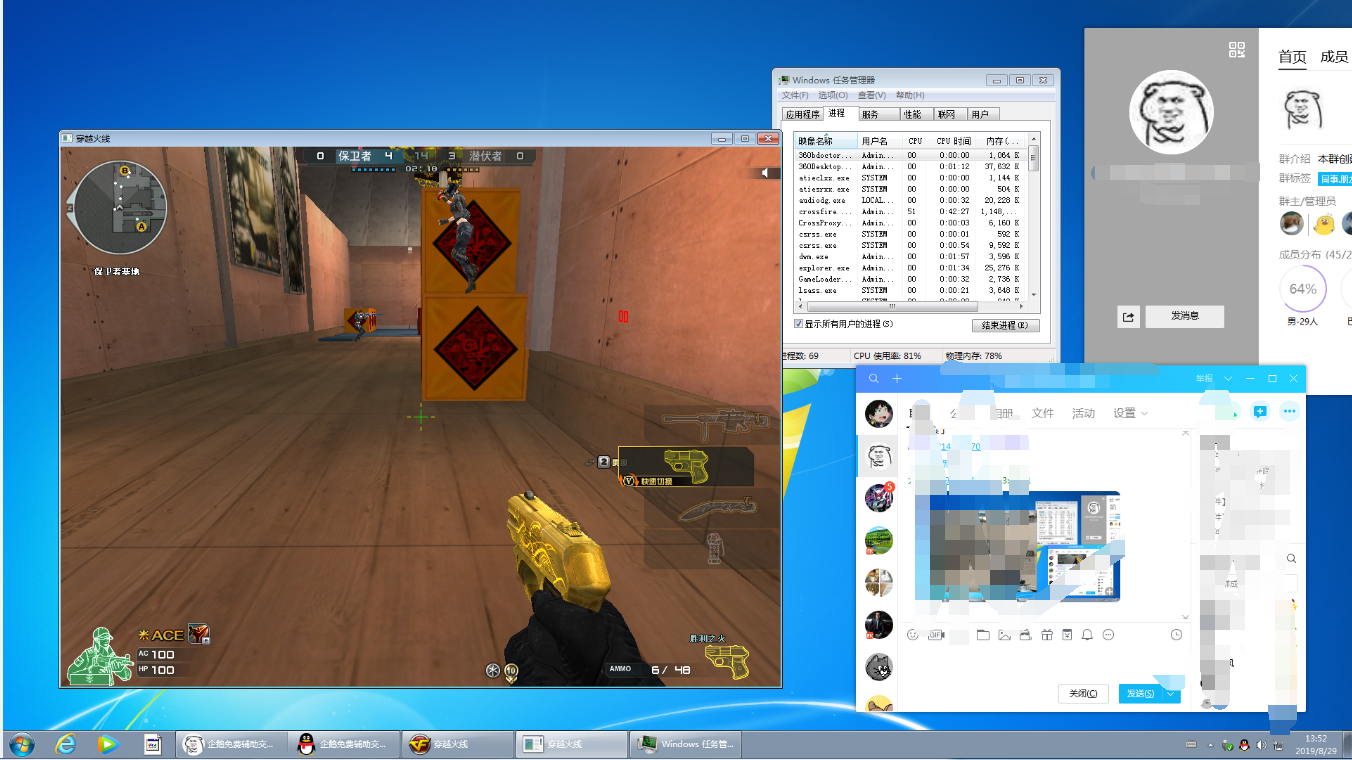Image resolution: width=1352 pixels, height=760 pixels.
Task: Toggle 显示所有用户的进程 checkbox
Action: coord(798,324)
